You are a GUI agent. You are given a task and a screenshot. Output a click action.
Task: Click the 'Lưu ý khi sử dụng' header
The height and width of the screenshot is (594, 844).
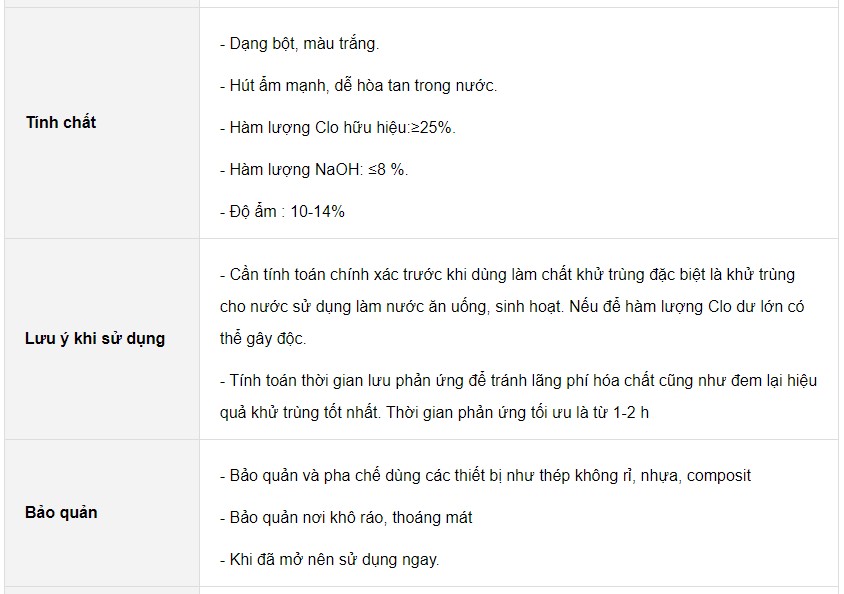tap(95, 338)
